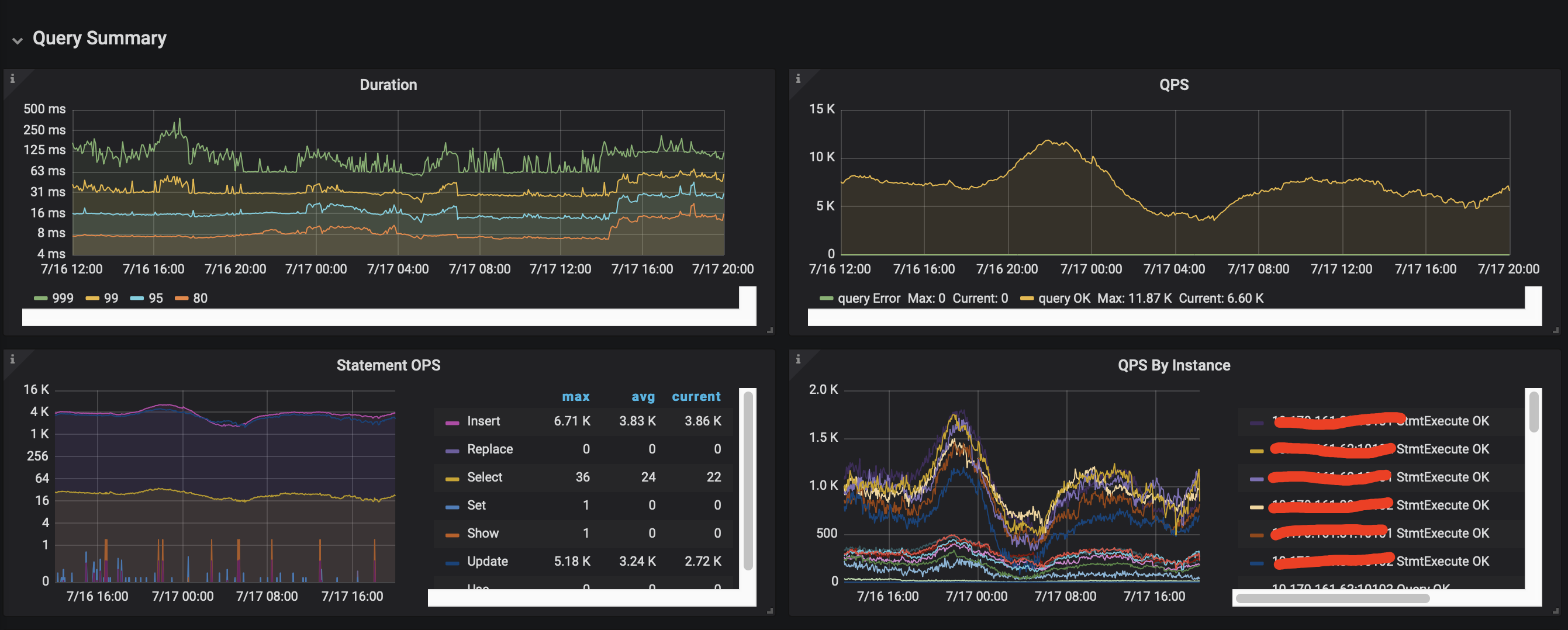Click the Update current value 2.72 K
Viewport: 1568px width, 630px height.
point(702,561)
